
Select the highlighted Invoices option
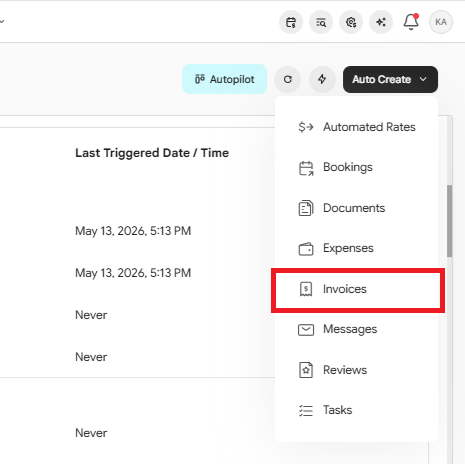(358, 289)
